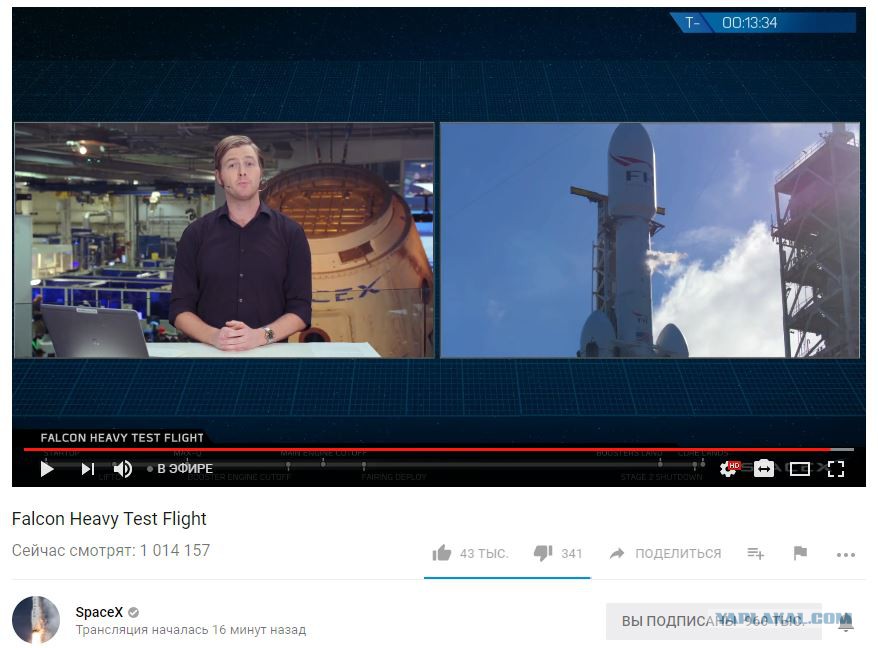
Task: Like the video with the thumbs up icon
Action: tap(442, 553)
